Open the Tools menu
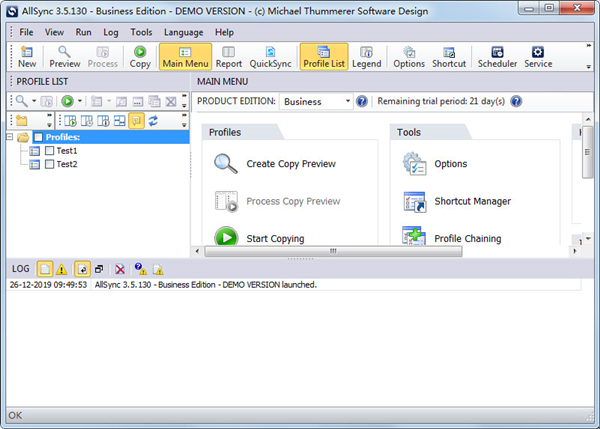 click(141, 32)
